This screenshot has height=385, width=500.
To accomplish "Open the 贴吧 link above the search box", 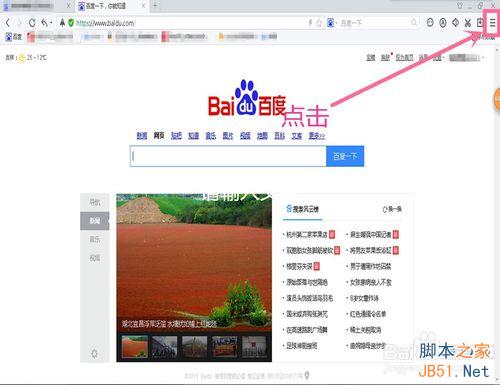I will 176,135.
